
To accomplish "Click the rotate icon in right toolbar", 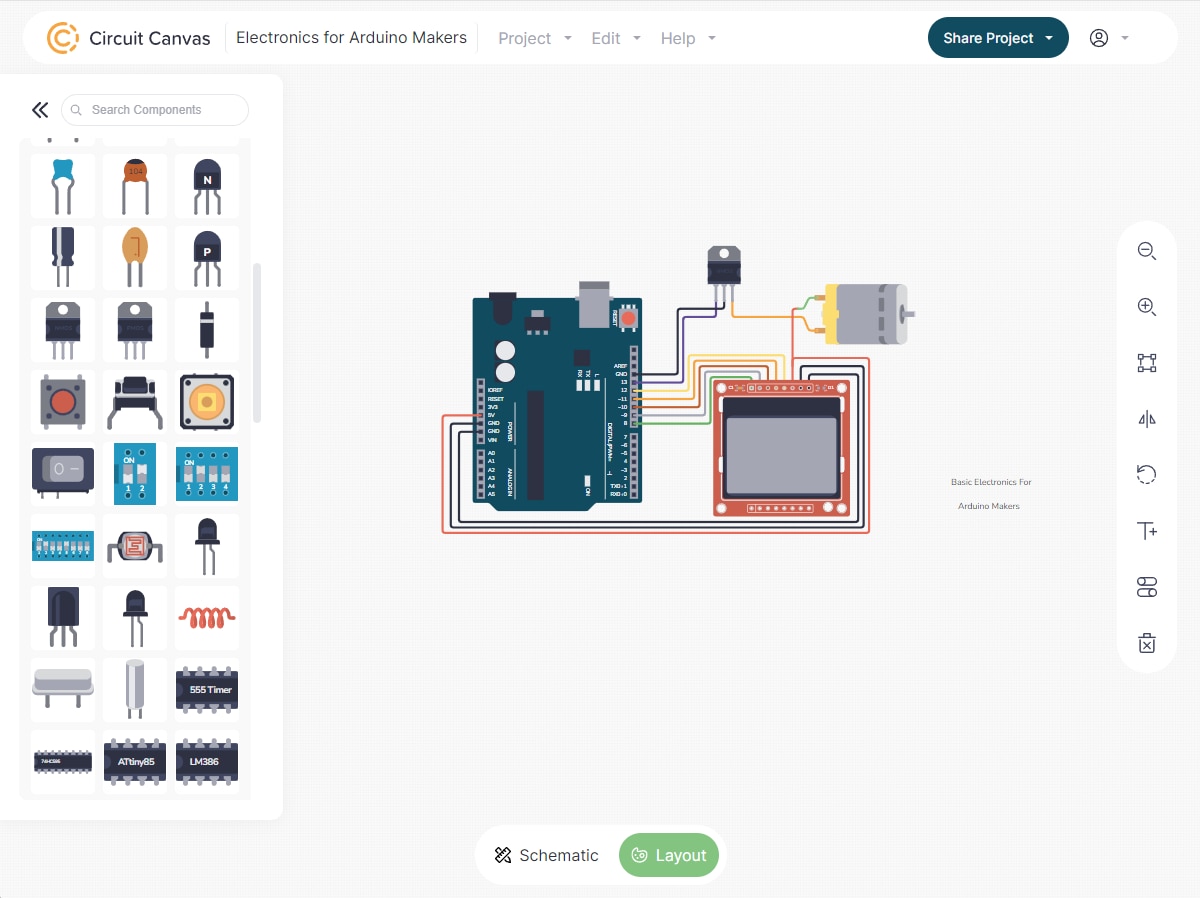I will click(1146, 475).
